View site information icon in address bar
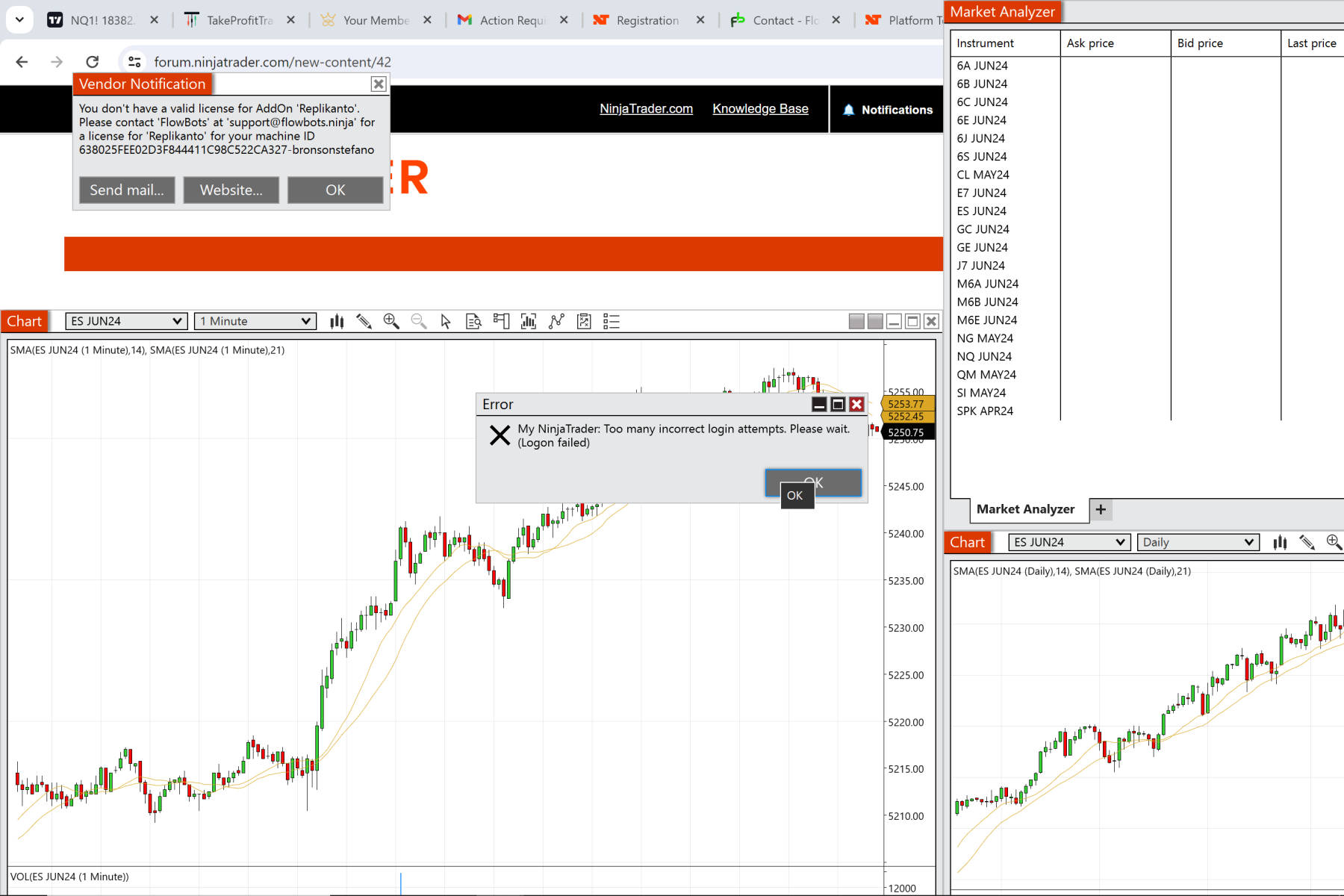Viewport: 1344px width, 896px height. pyautogui.click(x=134, y=62)
